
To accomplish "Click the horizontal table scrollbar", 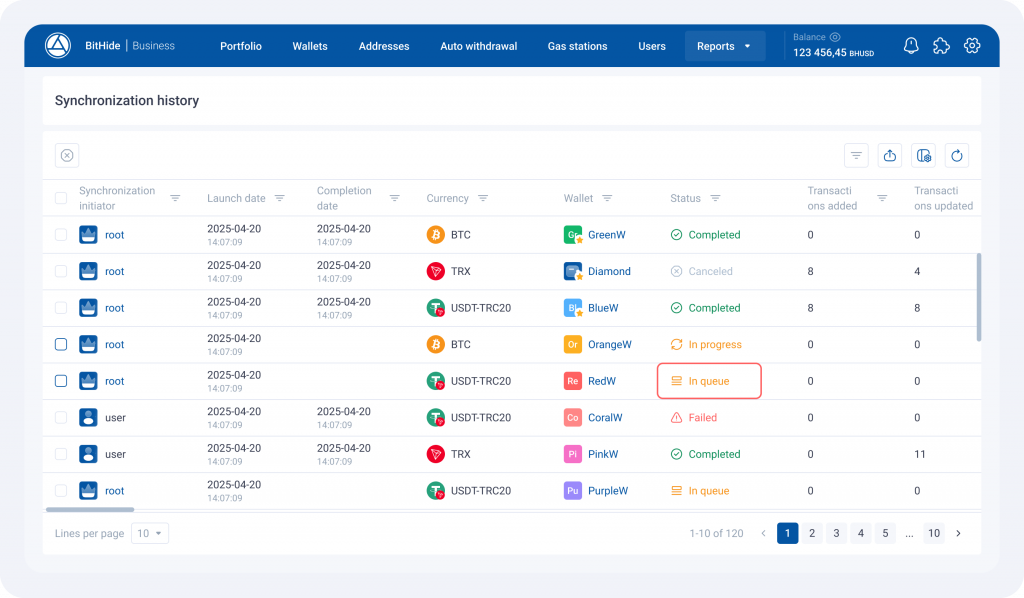I will point(90,509).
